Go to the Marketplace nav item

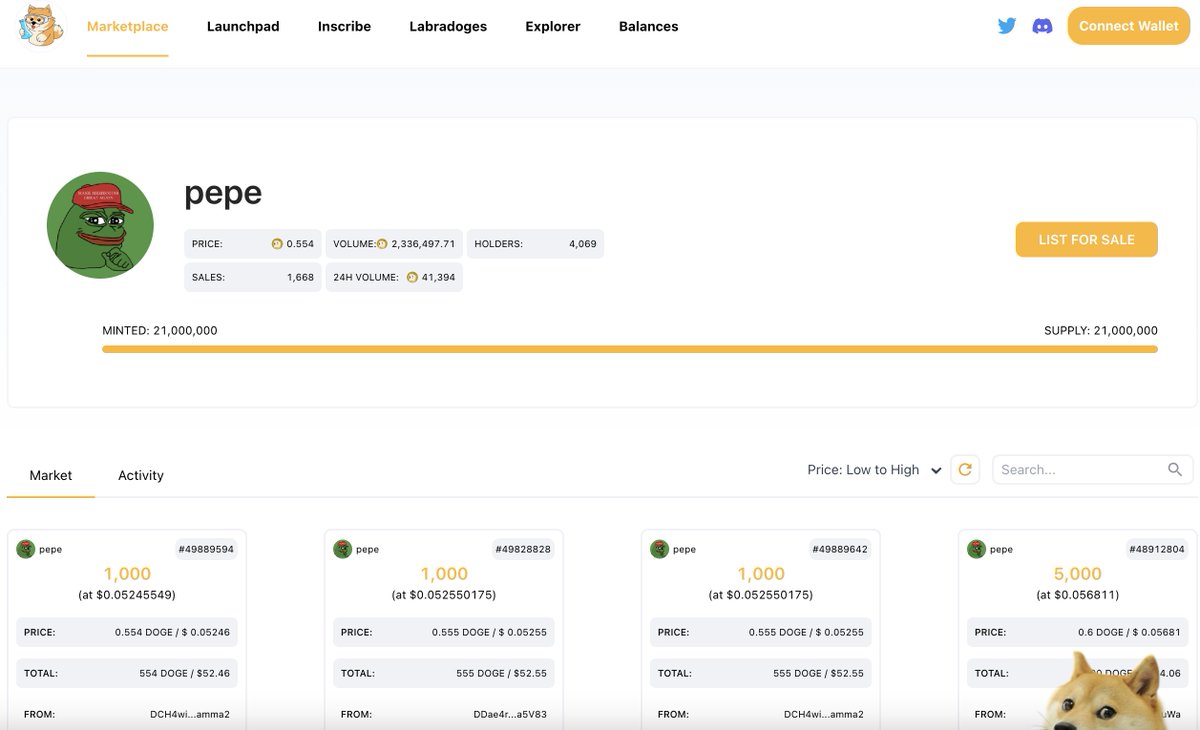128,27
